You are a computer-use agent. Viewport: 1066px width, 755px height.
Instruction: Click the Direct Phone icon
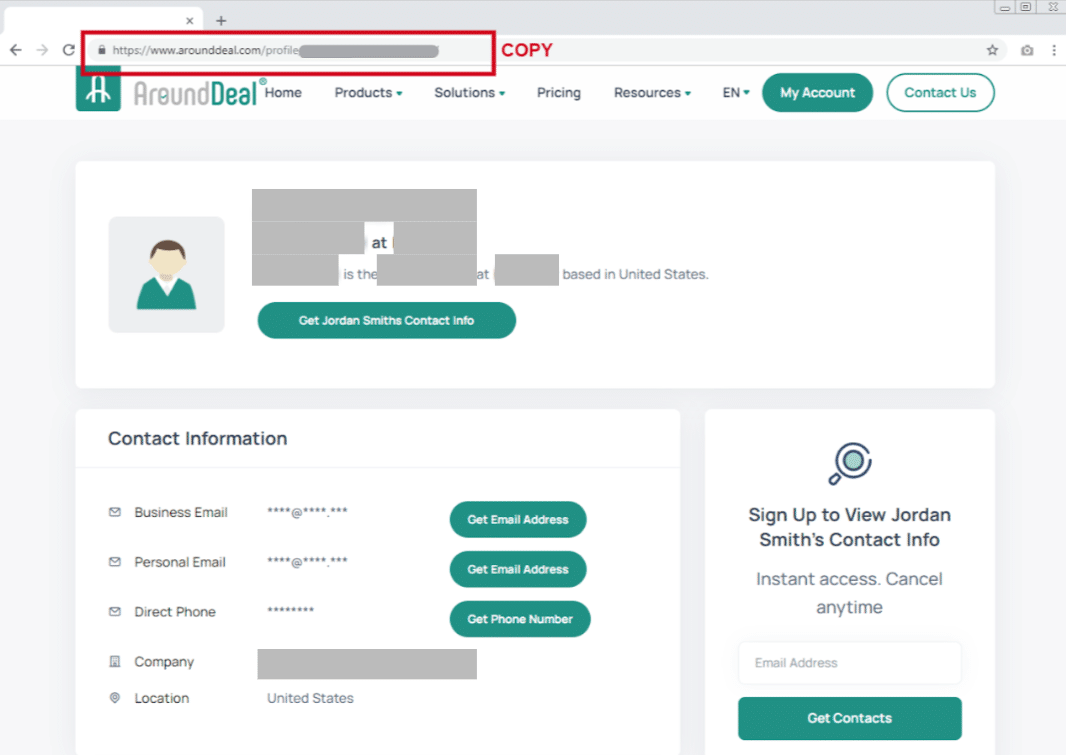tap(115, 612)
